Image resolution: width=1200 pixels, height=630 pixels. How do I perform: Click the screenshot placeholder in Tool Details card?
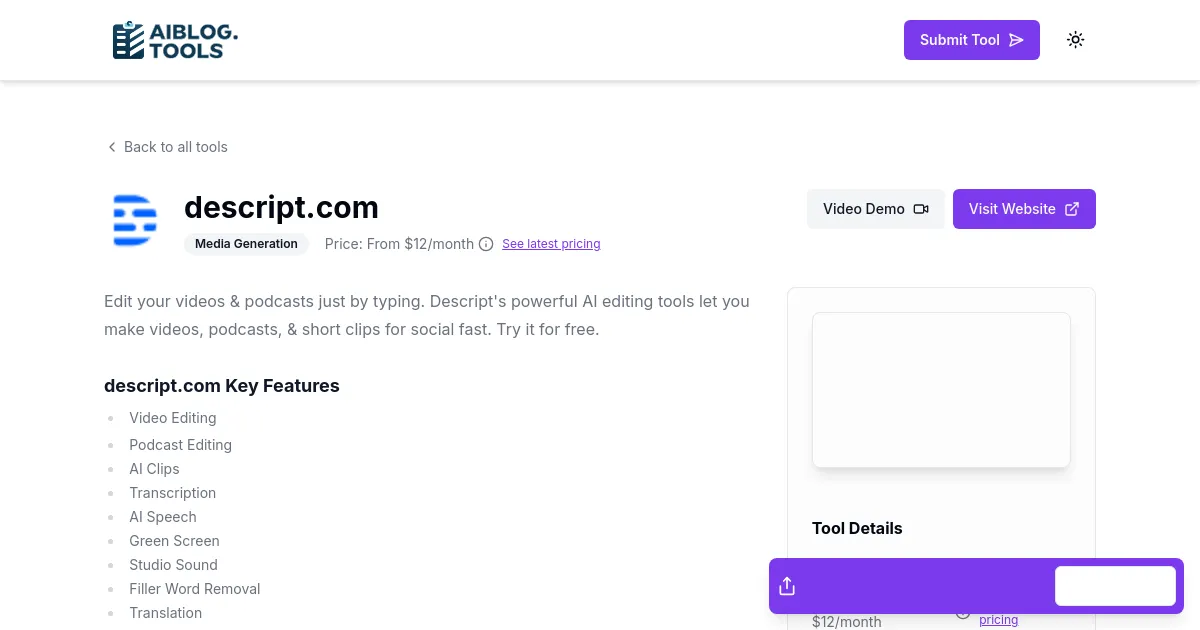pyautogui.click(x=941, y=390)
